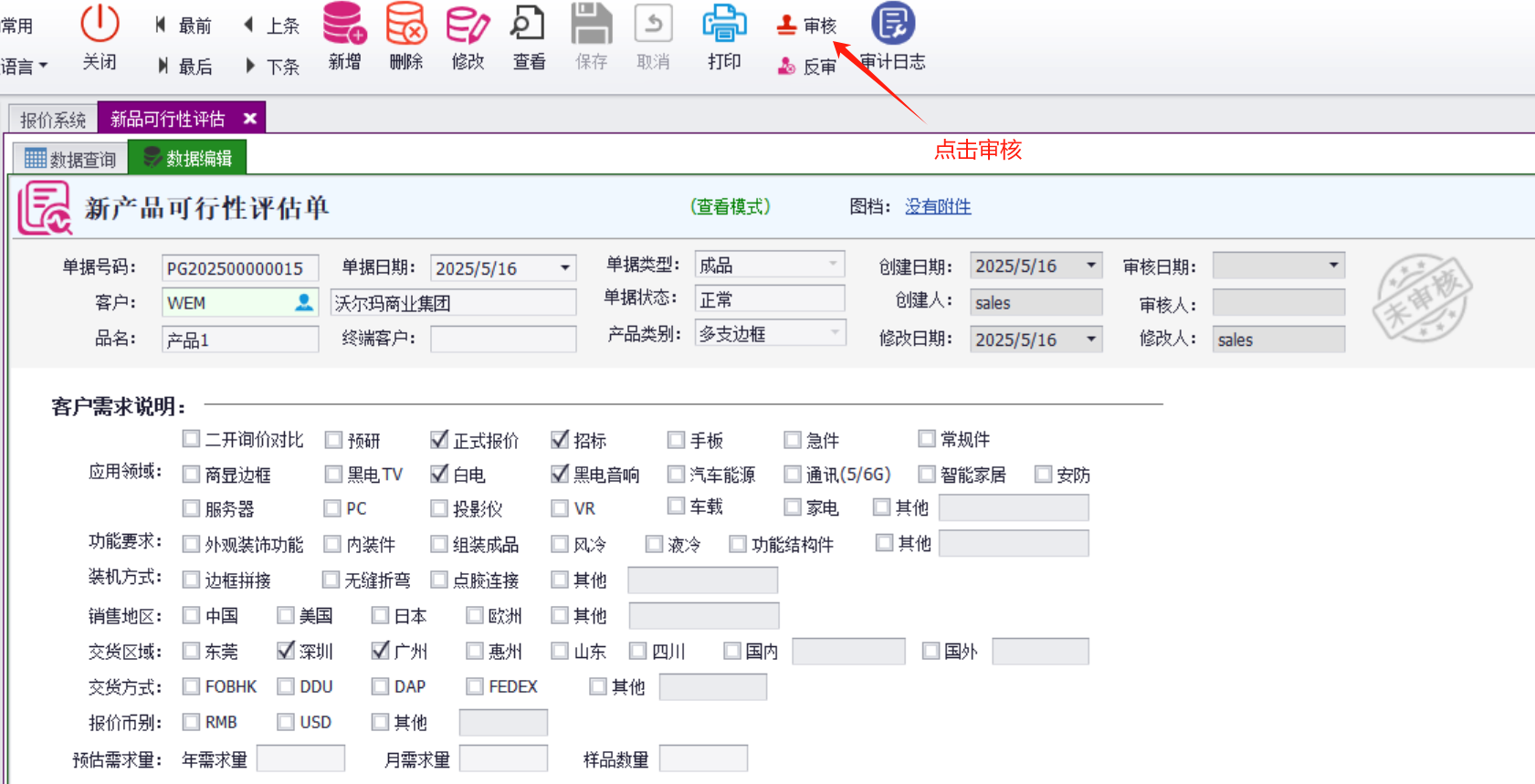Click the 查看 view icon
The height and width of the screenshot is (784, 1535).
tap(529, 25)
